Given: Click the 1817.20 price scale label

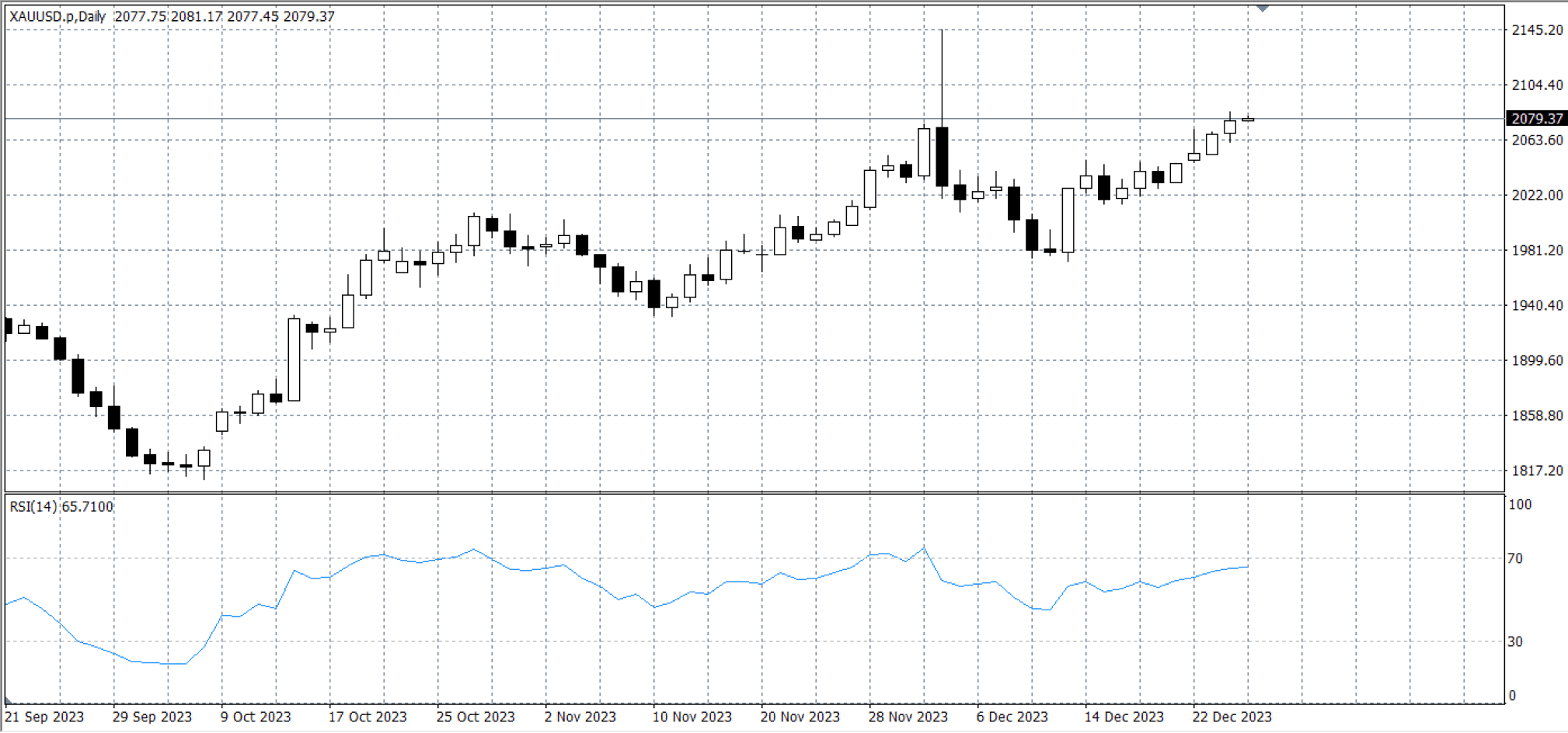Looking at the screenshot, I should coord(1537,471).
